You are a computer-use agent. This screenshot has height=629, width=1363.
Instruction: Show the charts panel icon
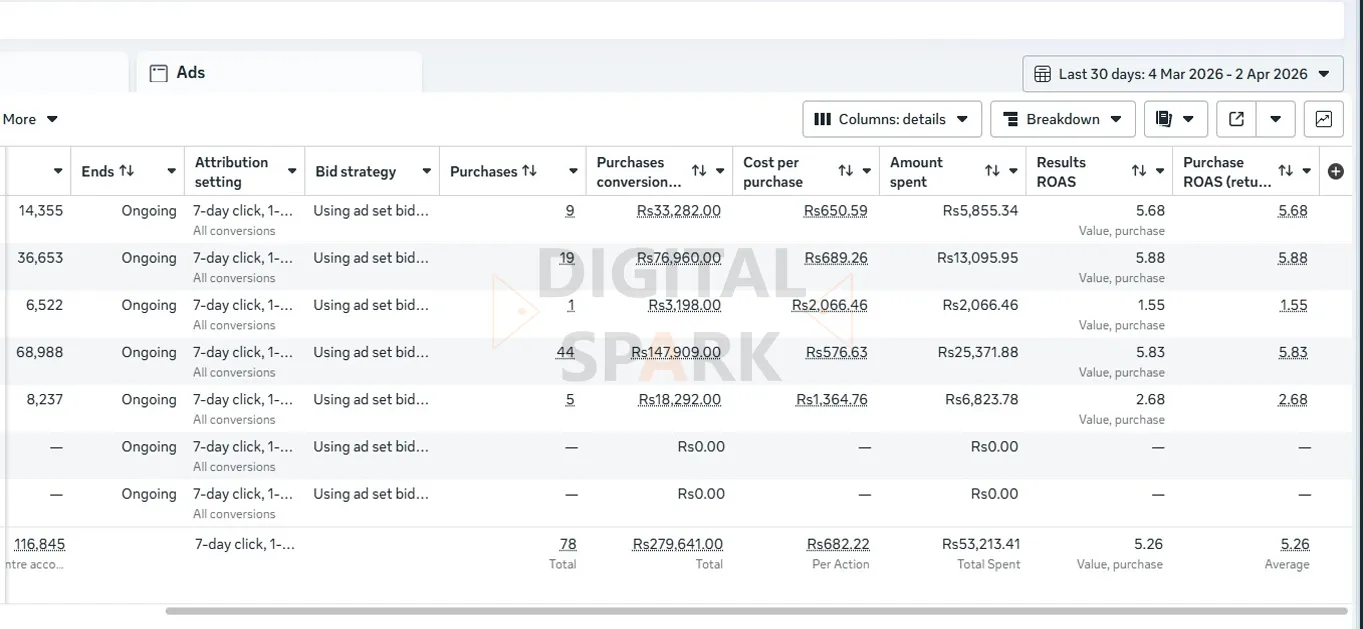click(x=1323, y=119)
